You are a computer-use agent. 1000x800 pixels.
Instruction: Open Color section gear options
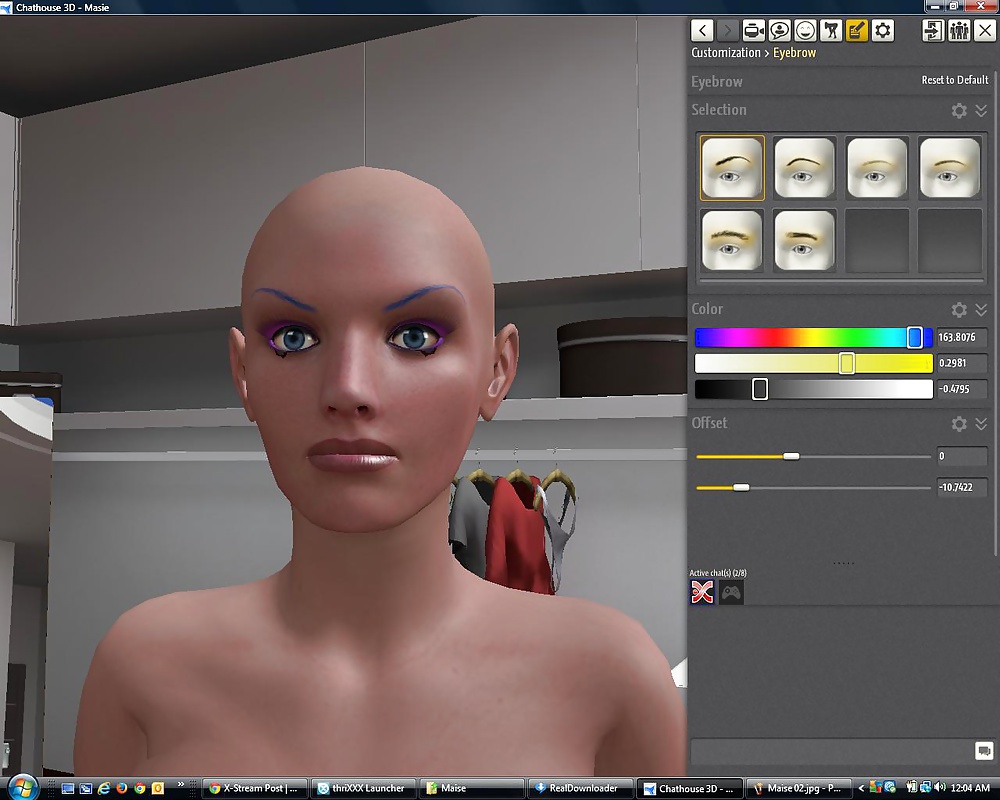(959, 310)
